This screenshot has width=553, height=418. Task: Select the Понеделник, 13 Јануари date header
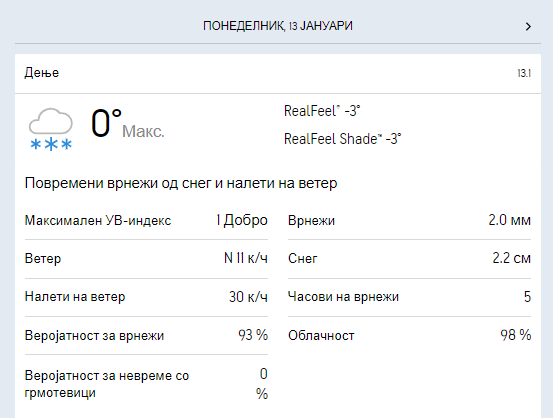(x=278, y=26)
